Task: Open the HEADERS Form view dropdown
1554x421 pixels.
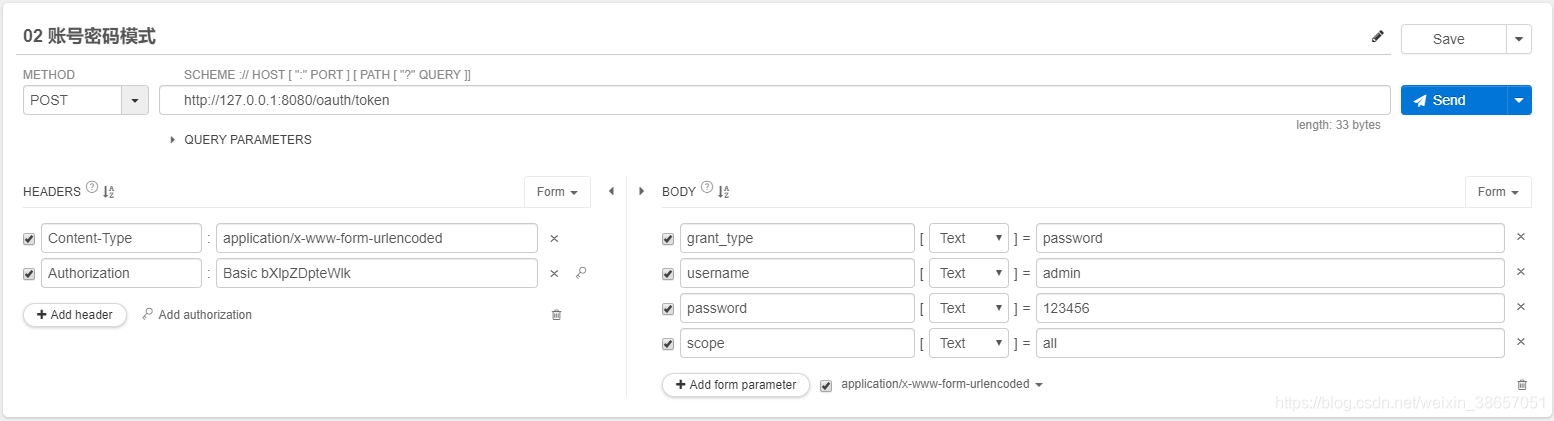Action: [557, 192]
